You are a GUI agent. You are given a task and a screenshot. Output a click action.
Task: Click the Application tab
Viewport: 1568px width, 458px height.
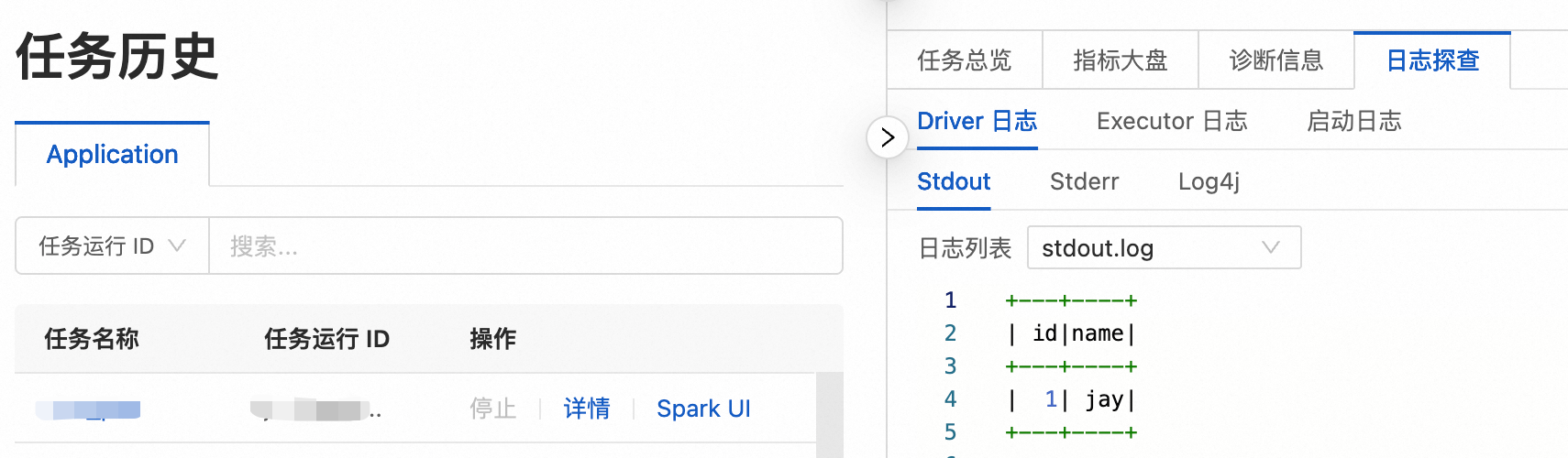pyautogui.click(x=112, y=155)
